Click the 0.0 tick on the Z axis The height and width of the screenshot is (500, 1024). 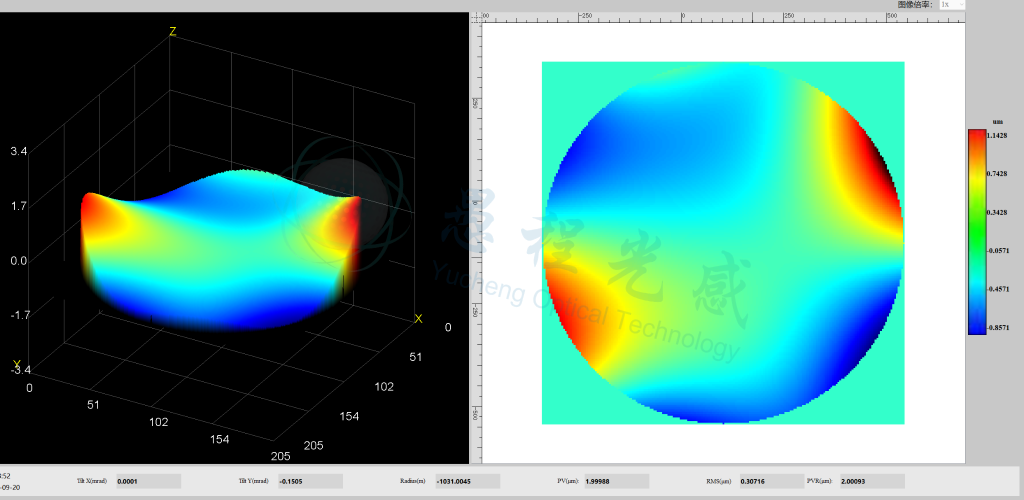tap(18, 260)
